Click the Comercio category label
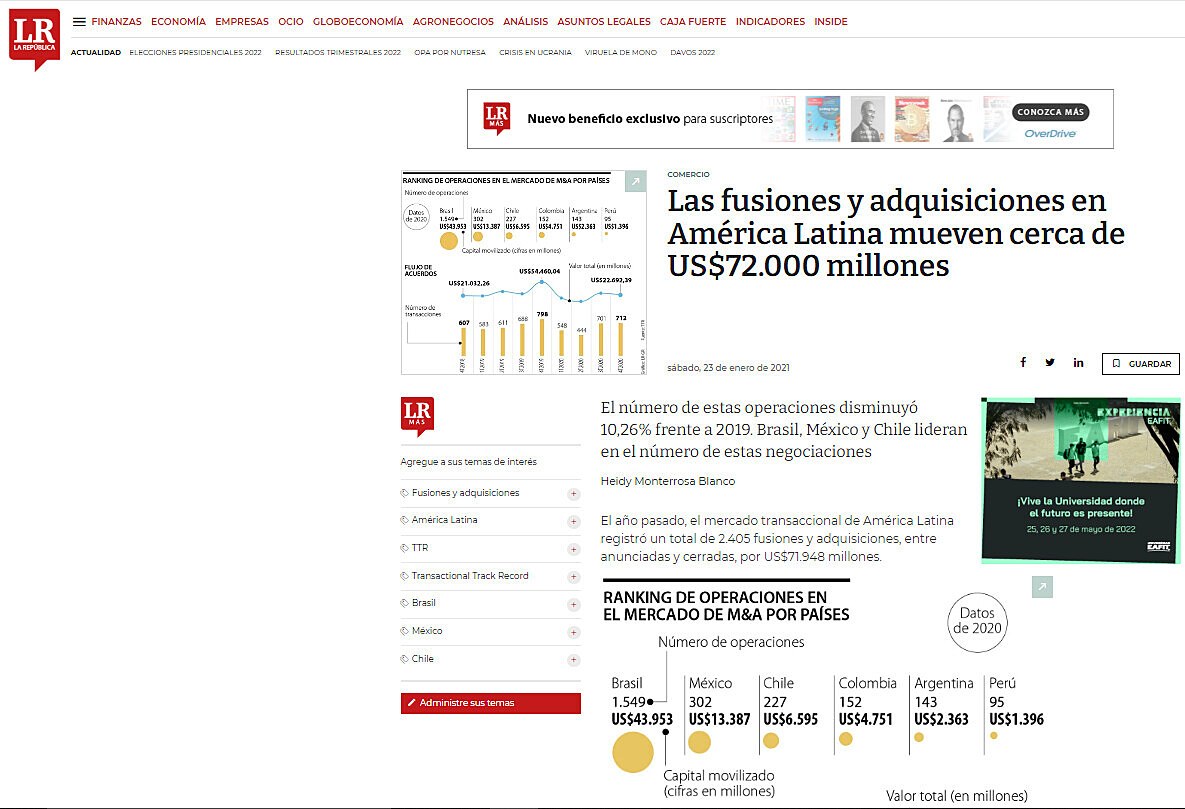 pyautogui.click(x=688, y=175)
